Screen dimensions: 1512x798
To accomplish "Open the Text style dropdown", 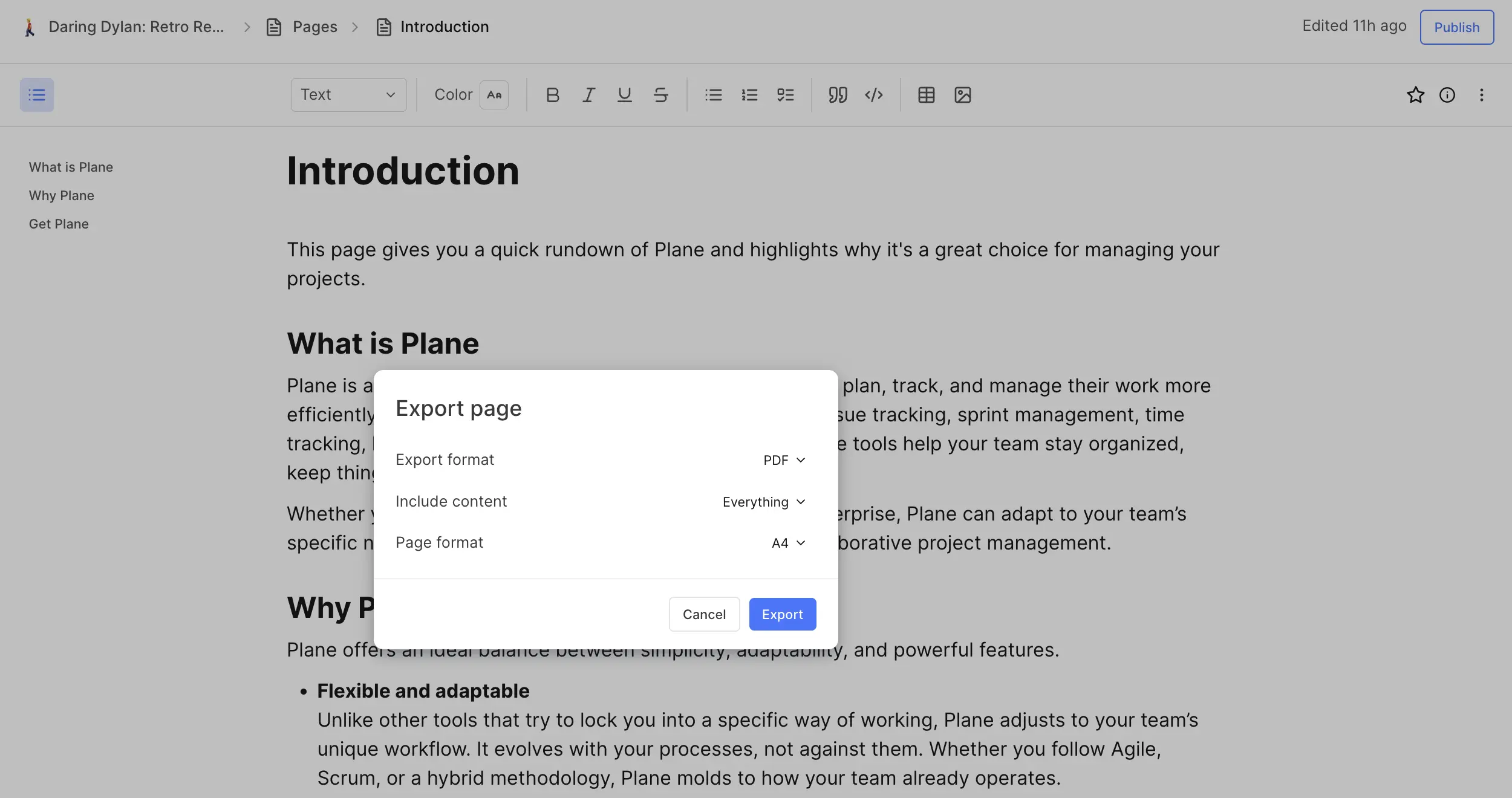I will [348, 94].
